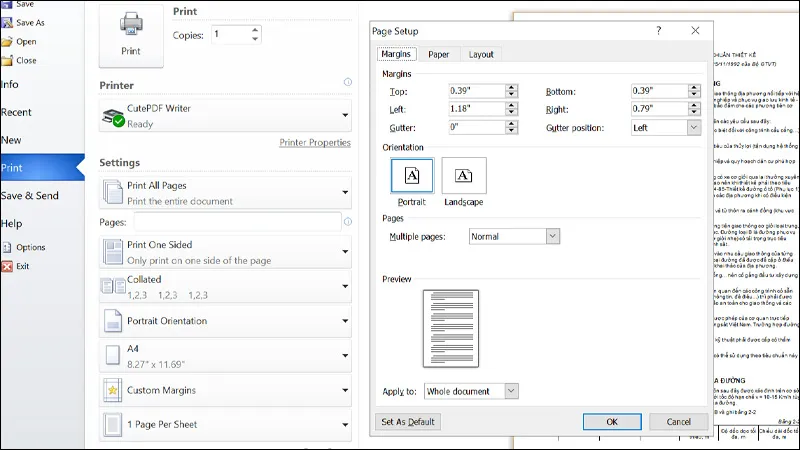The height and width of the screenshot is (450, 800).
Task: Increase number of Copies with spinner
Action: 255,29
